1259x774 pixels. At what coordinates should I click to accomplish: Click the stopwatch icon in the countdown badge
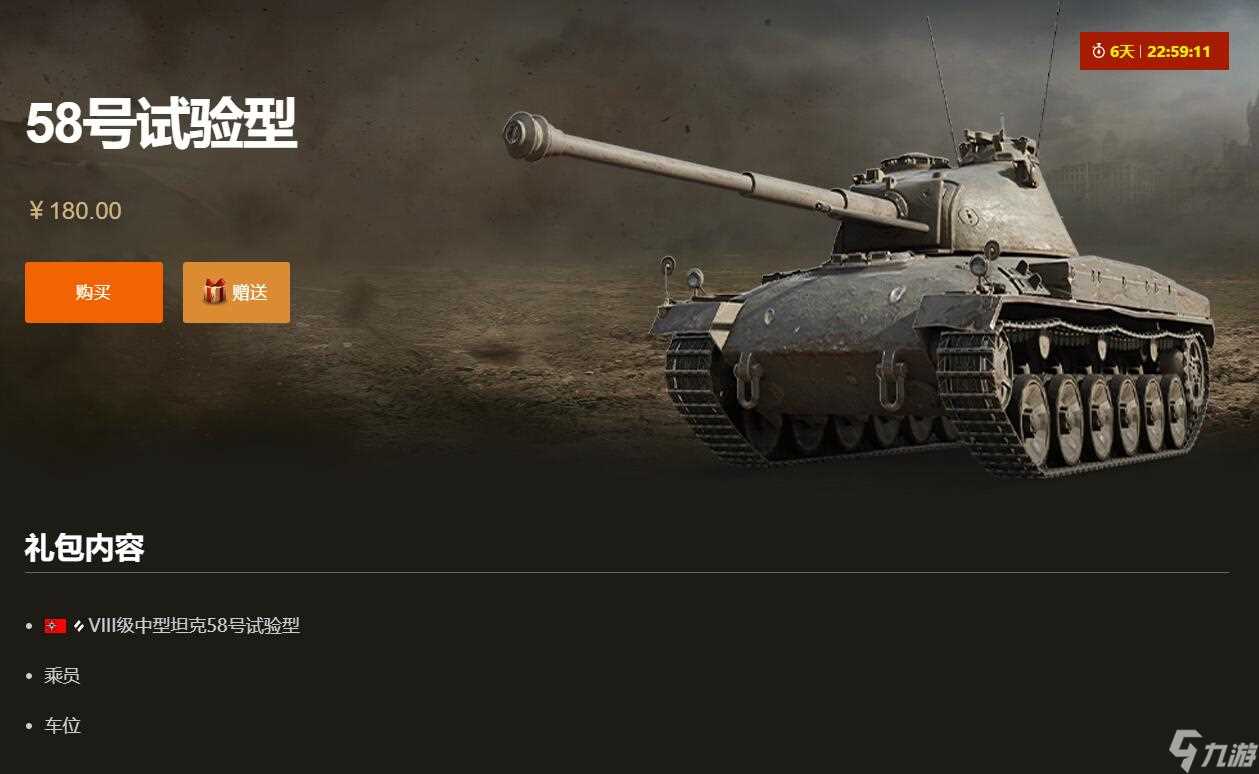1098,51
